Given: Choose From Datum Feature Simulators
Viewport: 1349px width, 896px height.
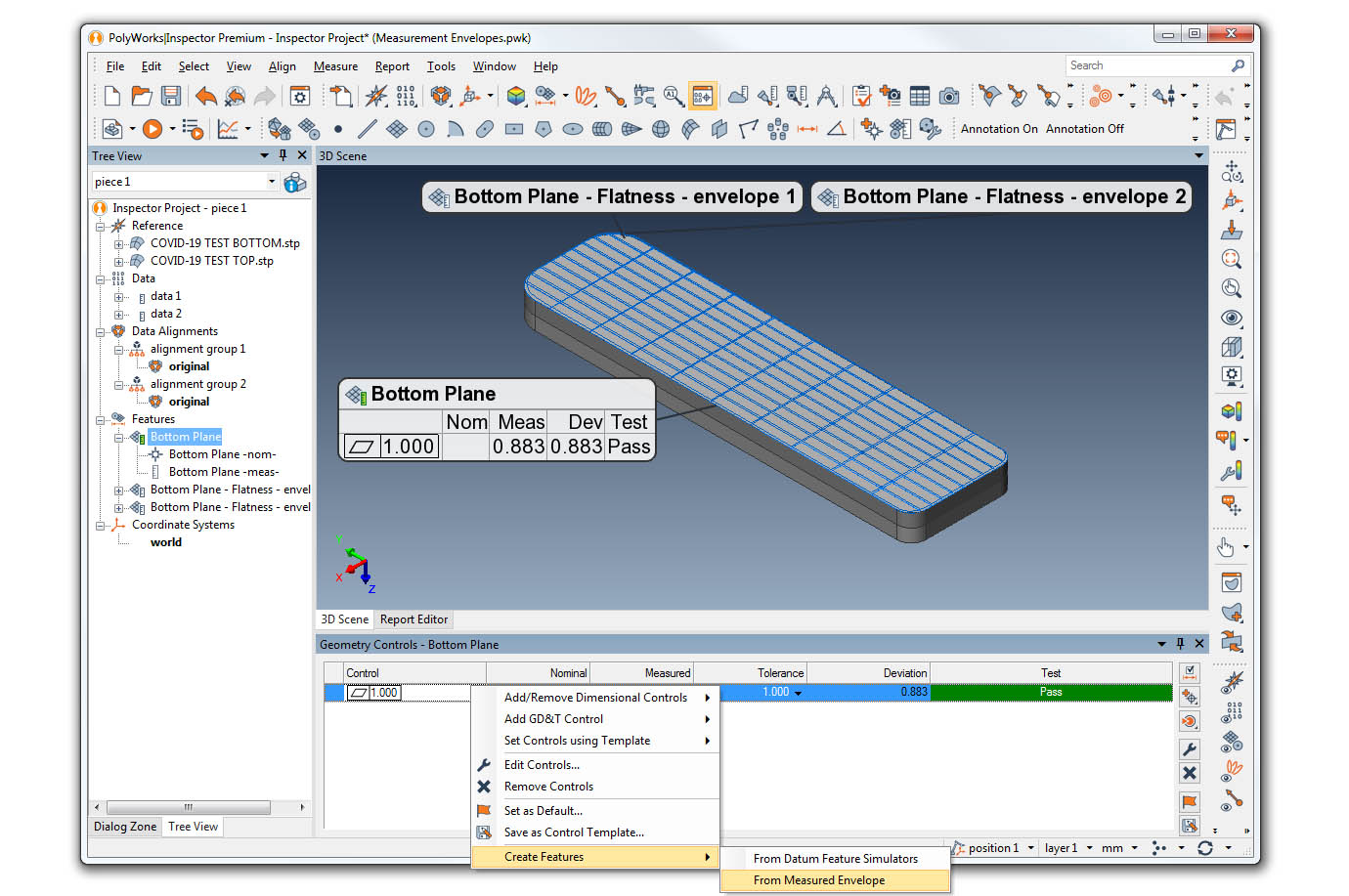Looking at the screenshot, I should click(x=835, y=859).
